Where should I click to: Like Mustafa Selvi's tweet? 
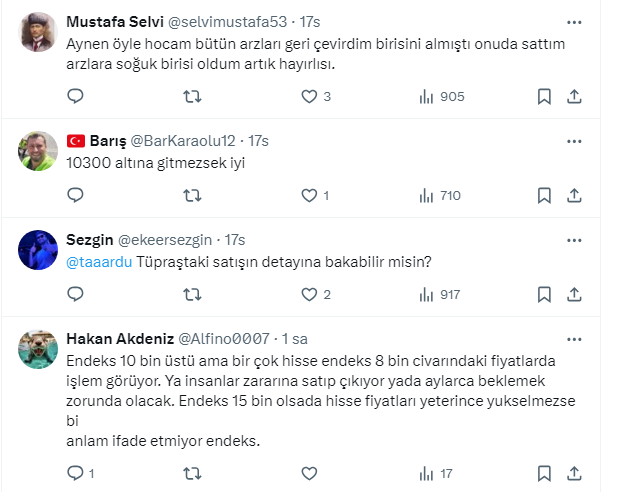click(309, 96)
